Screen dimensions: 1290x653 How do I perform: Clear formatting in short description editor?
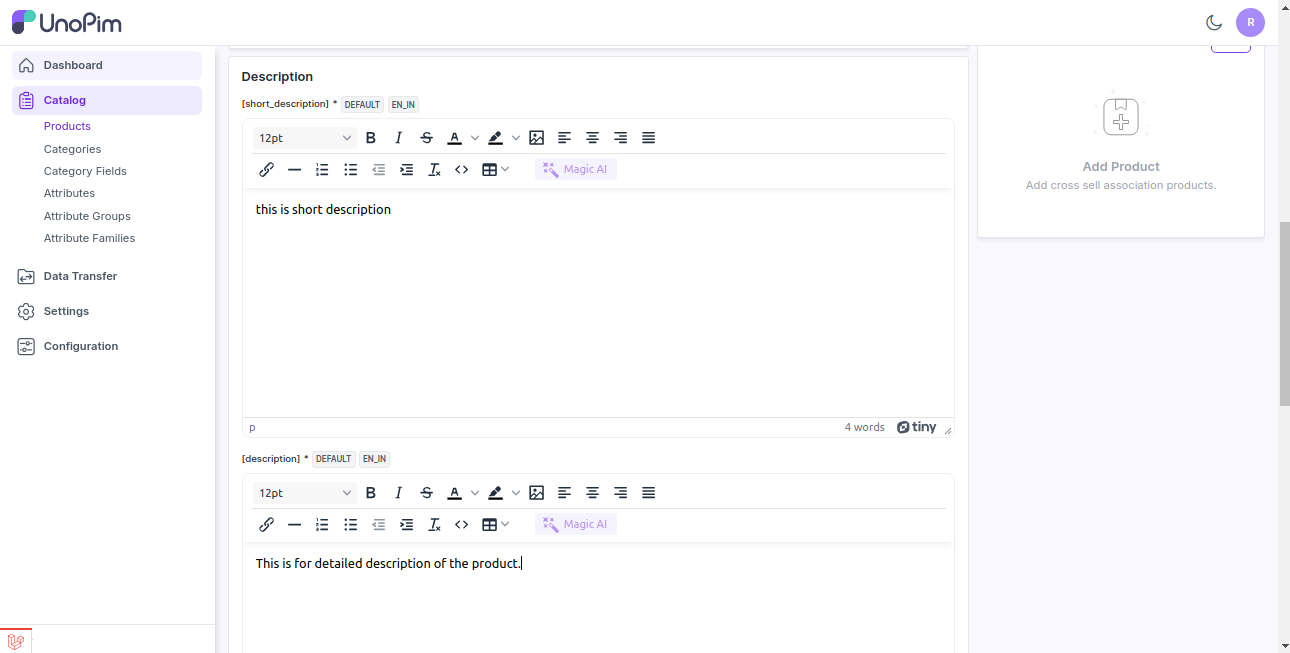pyautogui.click(x=434, y=170)
